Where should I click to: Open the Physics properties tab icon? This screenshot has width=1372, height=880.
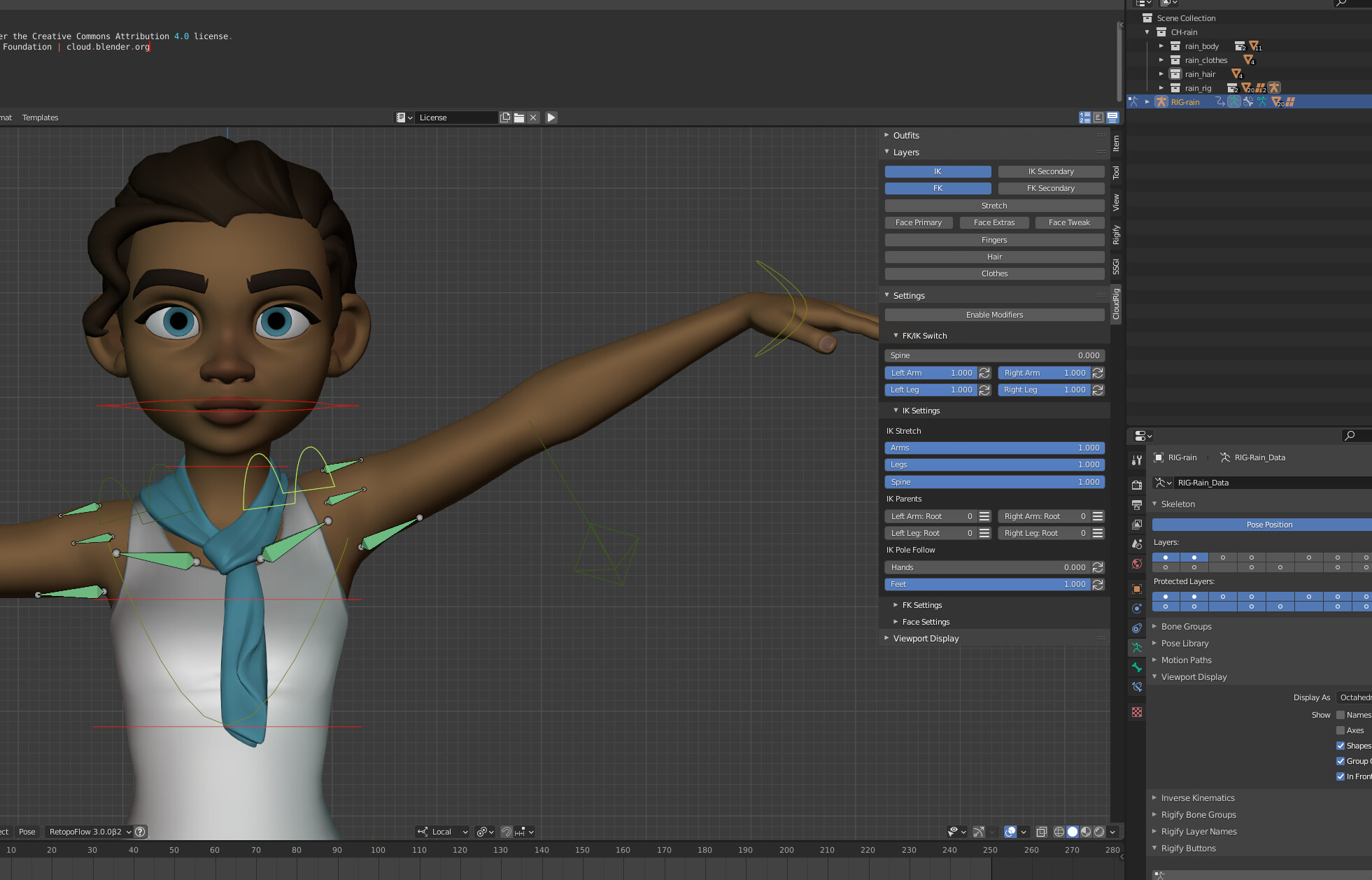point(1137,609)
